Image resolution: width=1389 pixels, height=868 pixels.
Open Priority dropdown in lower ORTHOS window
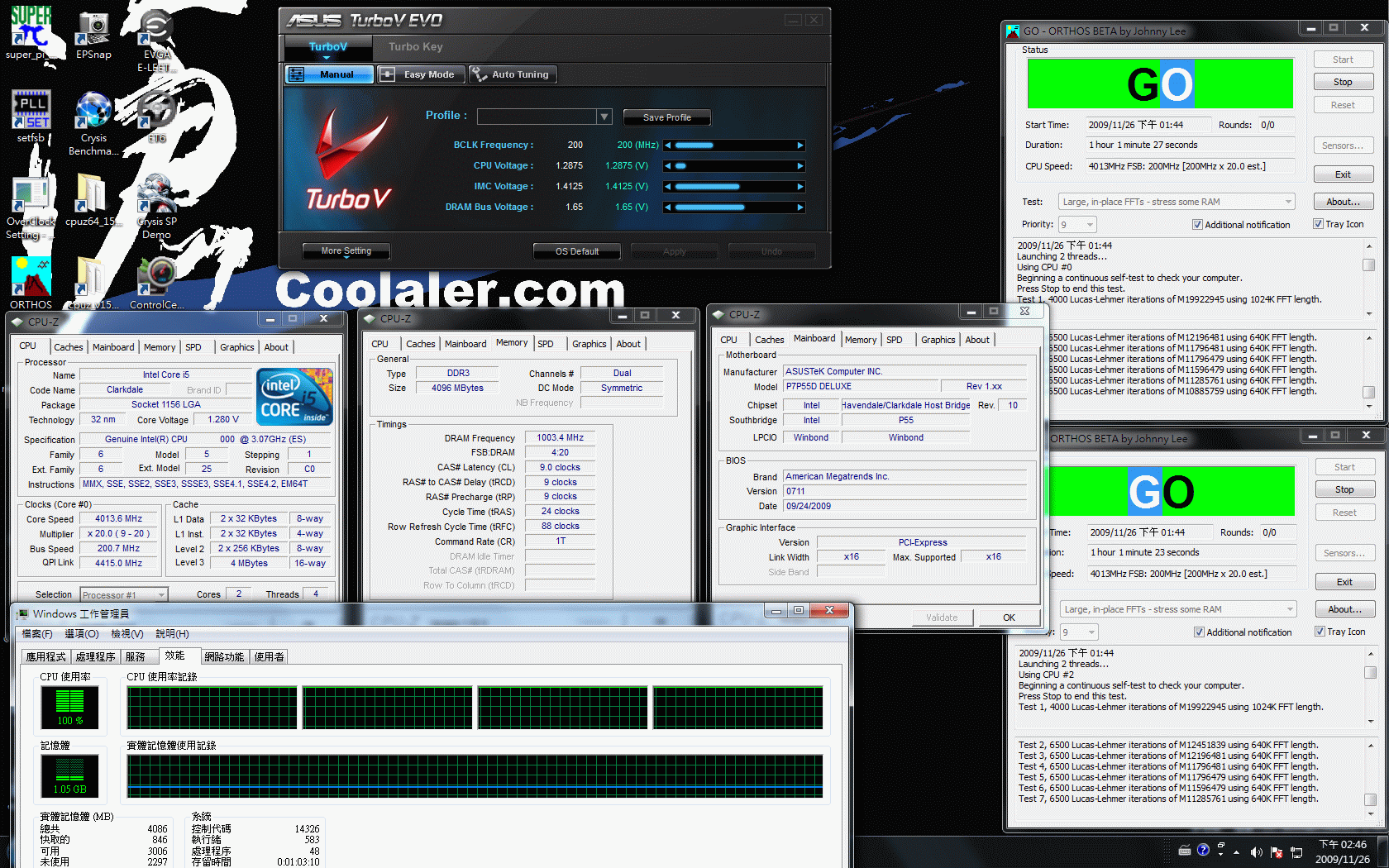(1079, 632)
